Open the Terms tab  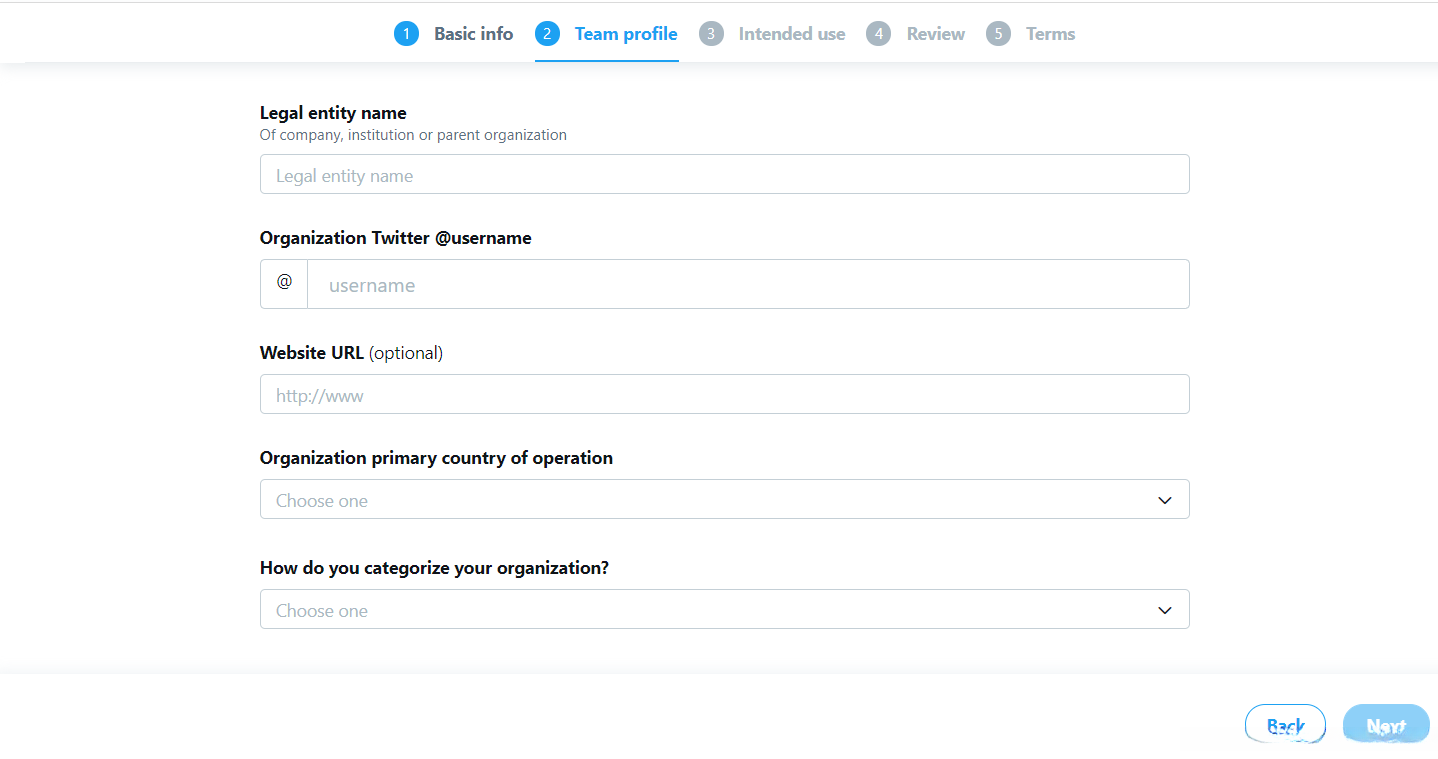(x=1050, y=34)
